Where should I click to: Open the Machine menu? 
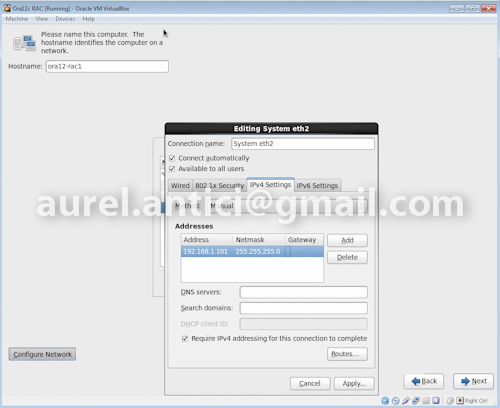coord(17,19)
